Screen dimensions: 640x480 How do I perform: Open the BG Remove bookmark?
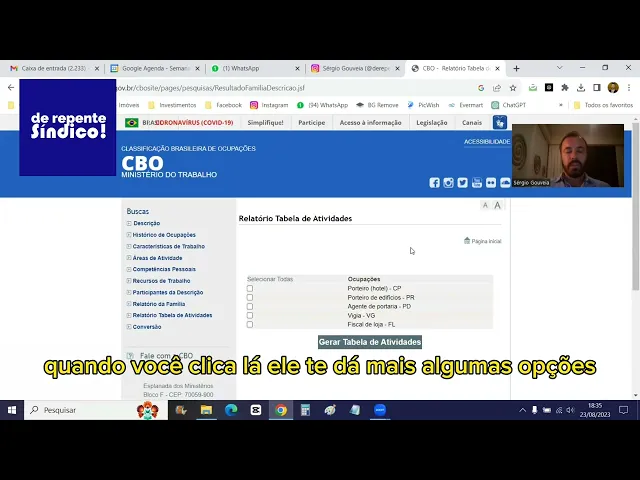point(377,105)
